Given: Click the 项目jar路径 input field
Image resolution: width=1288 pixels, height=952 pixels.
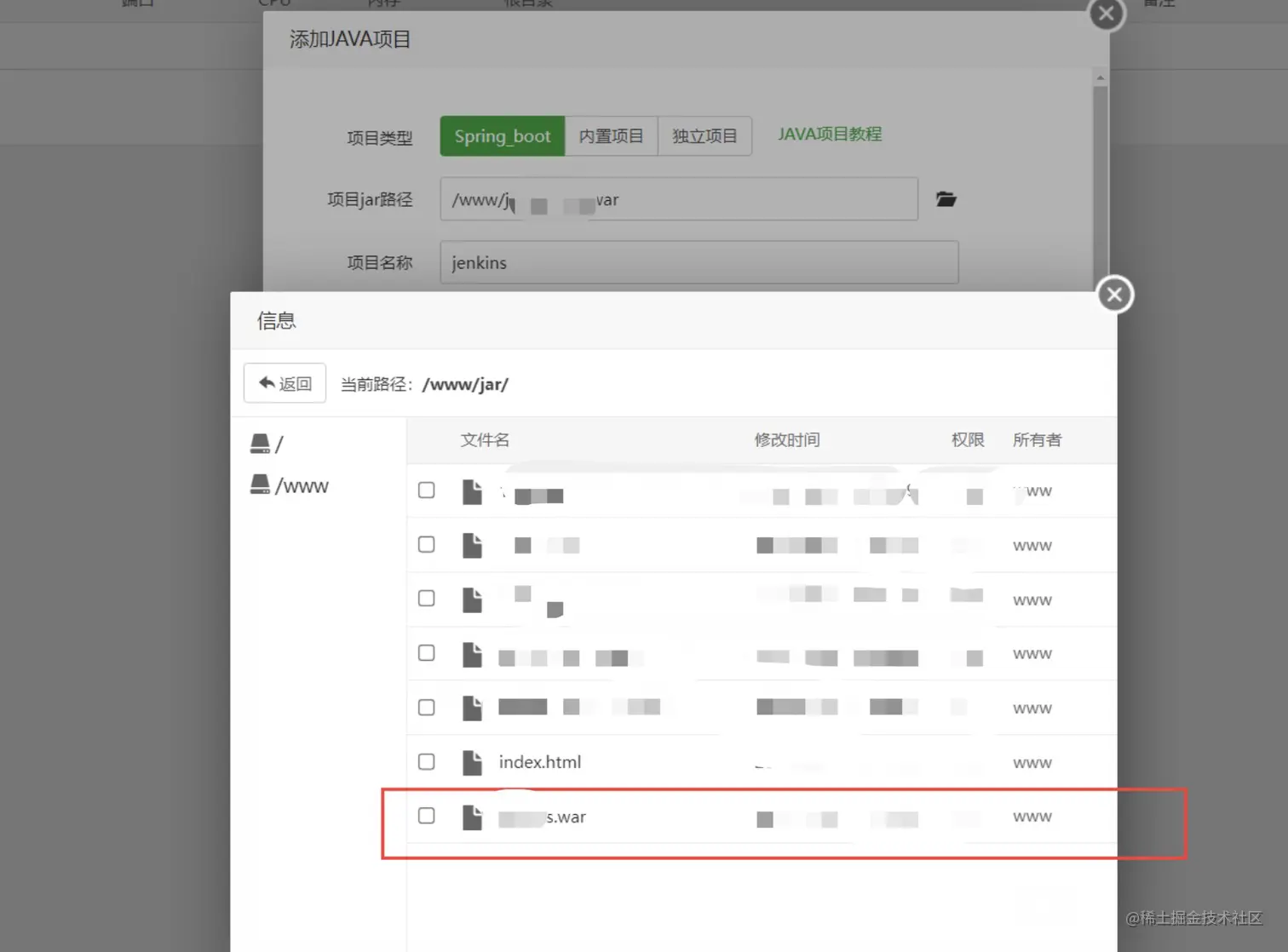Looking at the screenshot, I should point(679,199).
